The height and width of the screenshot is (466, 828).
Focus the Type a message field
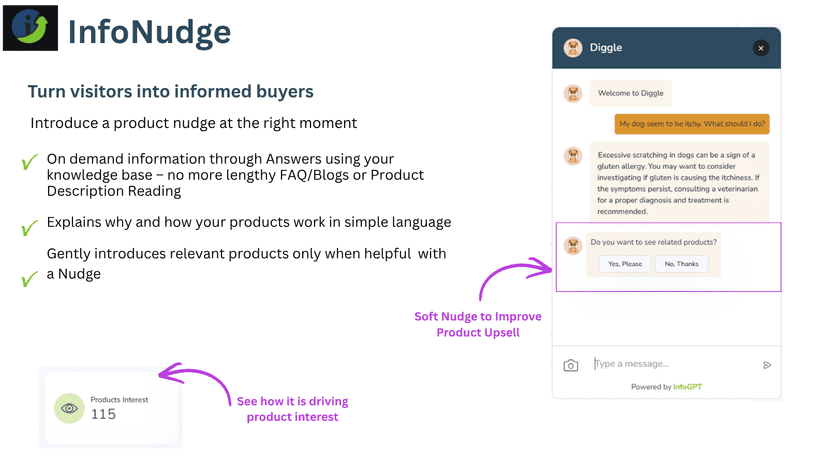673,364
